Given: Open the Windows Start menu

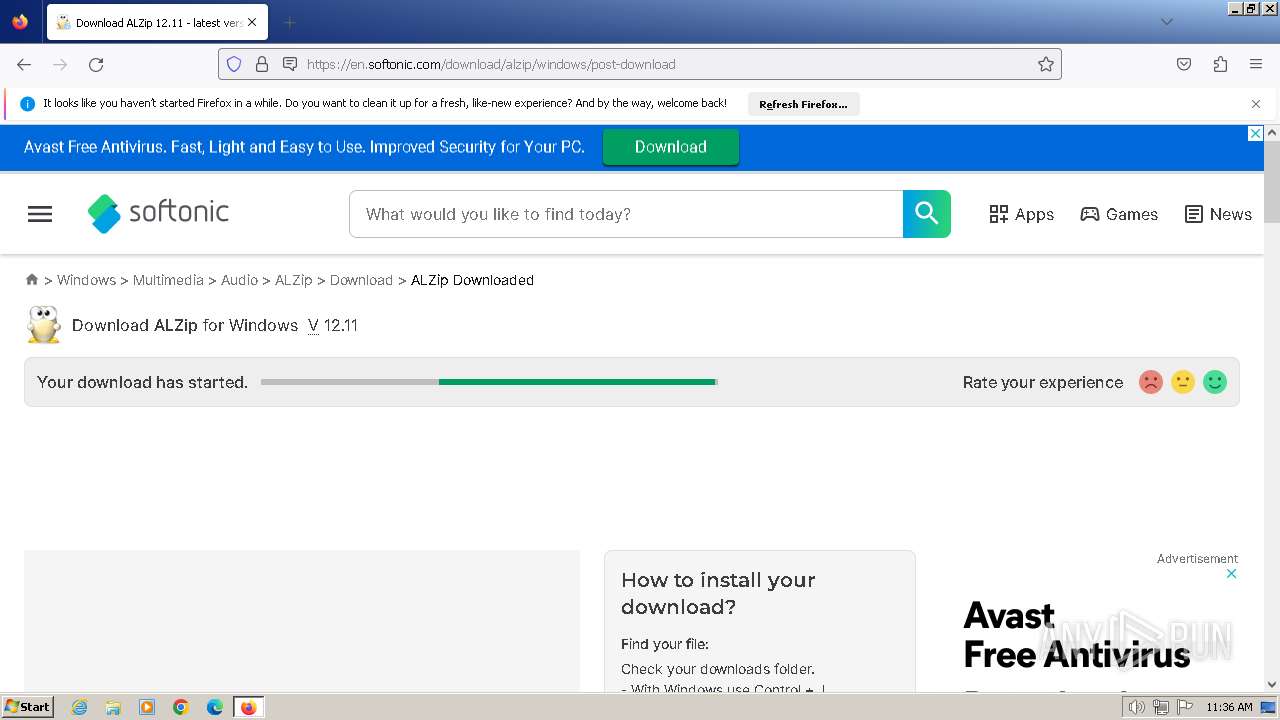Looking at the screenshot, I should tap(27, 707).
